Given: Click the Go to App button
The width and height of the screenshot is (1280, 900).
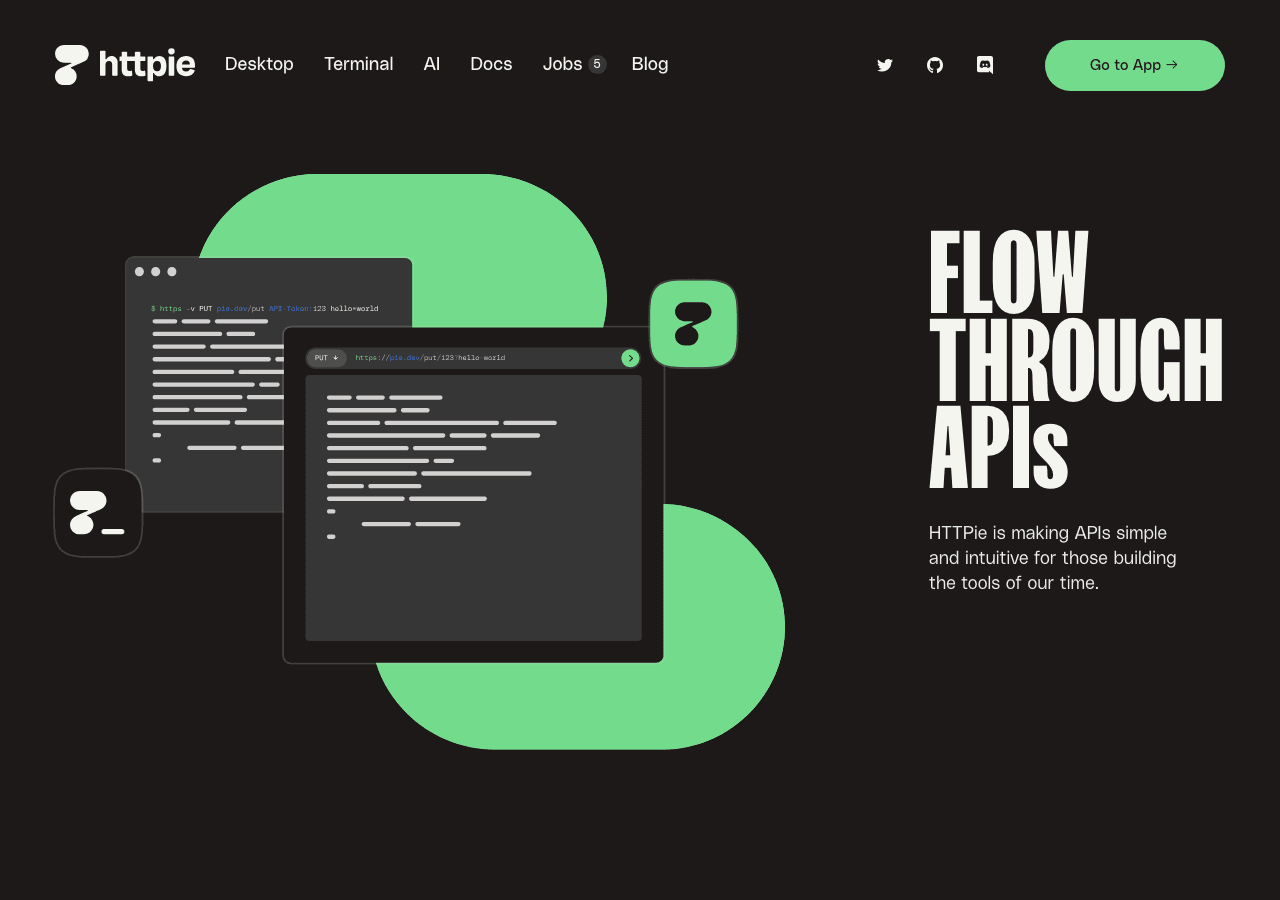Looking at the screenshot, I should (x=1135, y=65).
